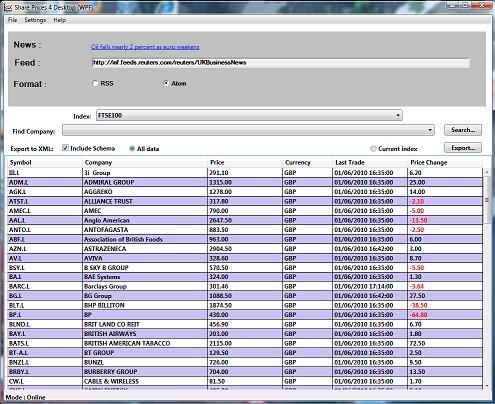Click the ASTRAZENECA company cell

click(x=145, y=249)
